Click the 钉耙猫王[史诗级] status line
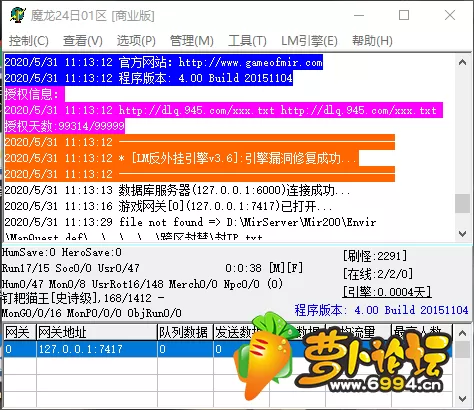The height and width of the screenshot is (410, 474). pyautogui.click(x=83, y=298)
